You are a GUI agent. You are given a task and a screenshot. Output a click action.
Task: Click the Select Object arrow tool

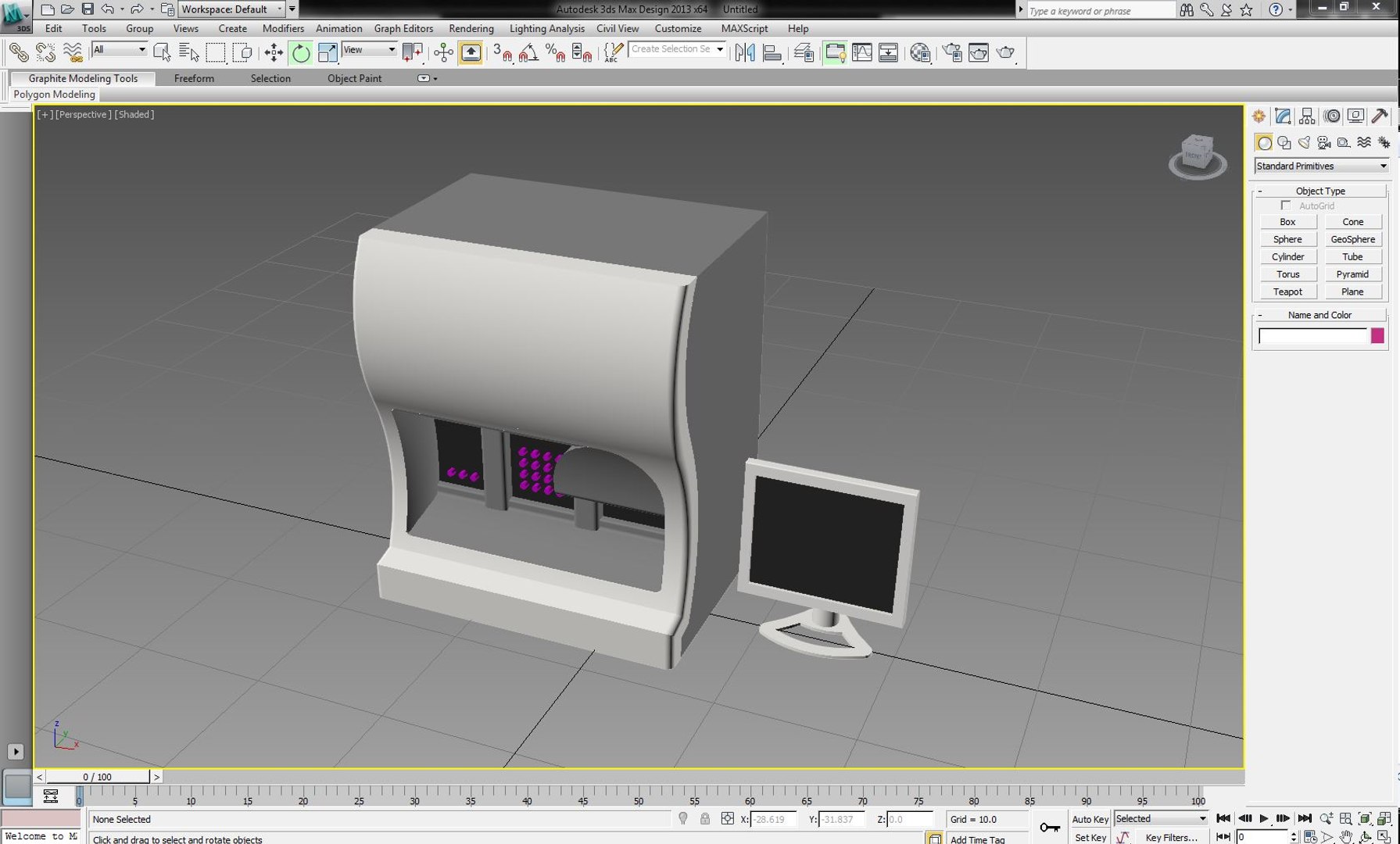162,52
